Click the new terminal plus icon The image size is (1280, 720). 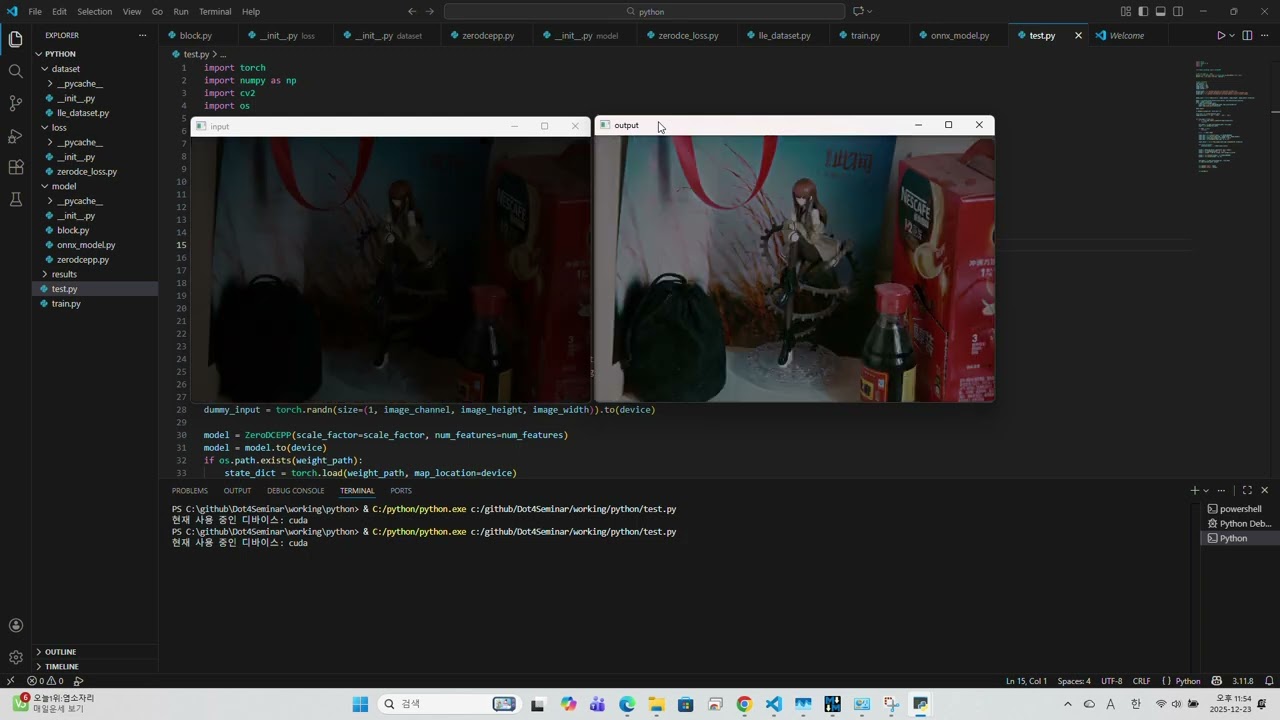tap(1194, 490)
